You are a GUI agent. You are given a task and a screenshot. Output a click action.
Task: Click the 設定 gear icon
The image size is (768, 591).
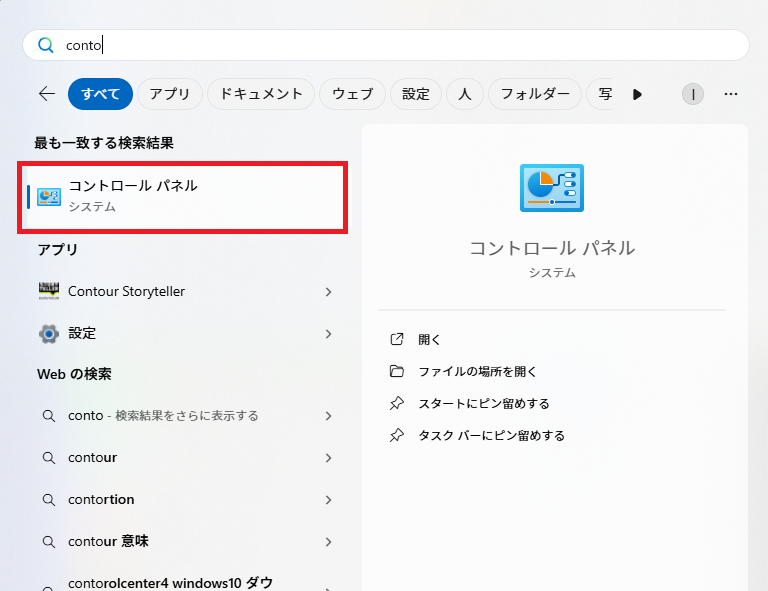tap(48, 333)
